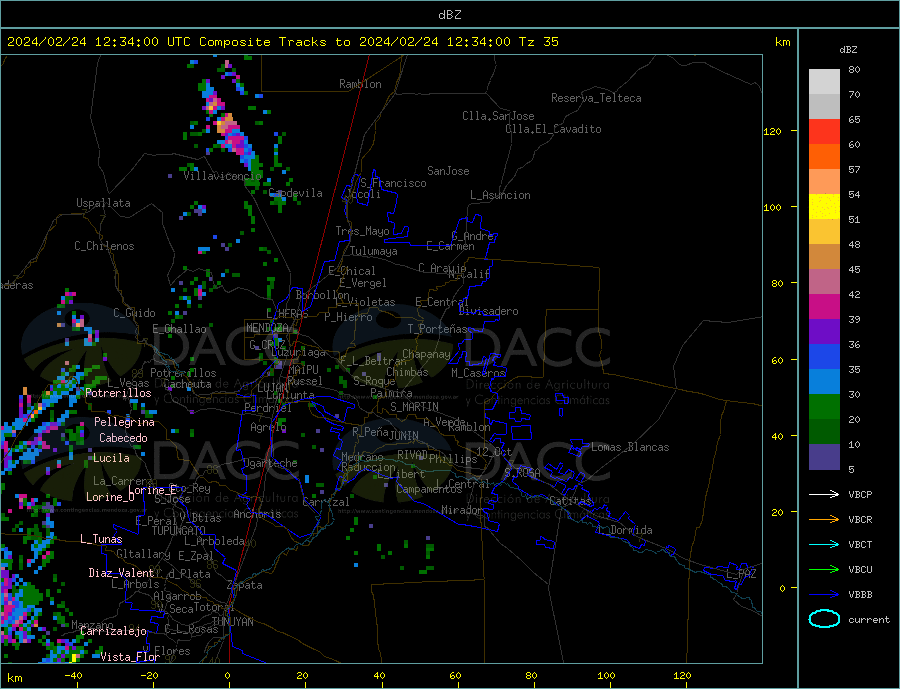Click the 'MENDOZA' city label on map
This screenshot has height=689, width=900.
click(x=268, y=328)
